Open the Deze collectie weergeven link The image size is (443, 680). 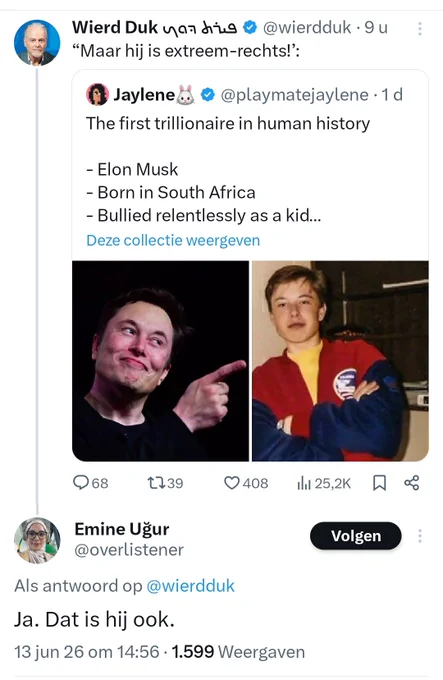tap(173, 240)
